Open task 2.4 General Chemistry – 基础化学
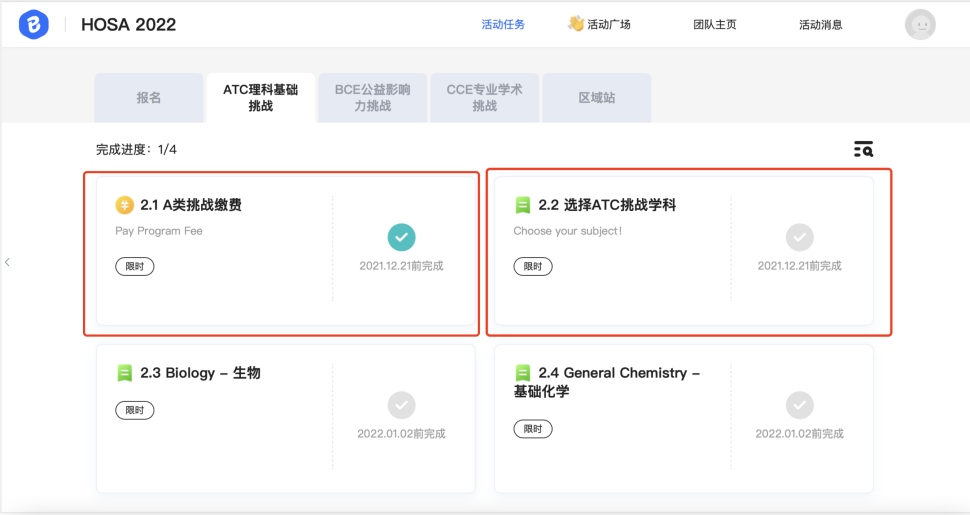Screen dimensions: 970x515 606,382
